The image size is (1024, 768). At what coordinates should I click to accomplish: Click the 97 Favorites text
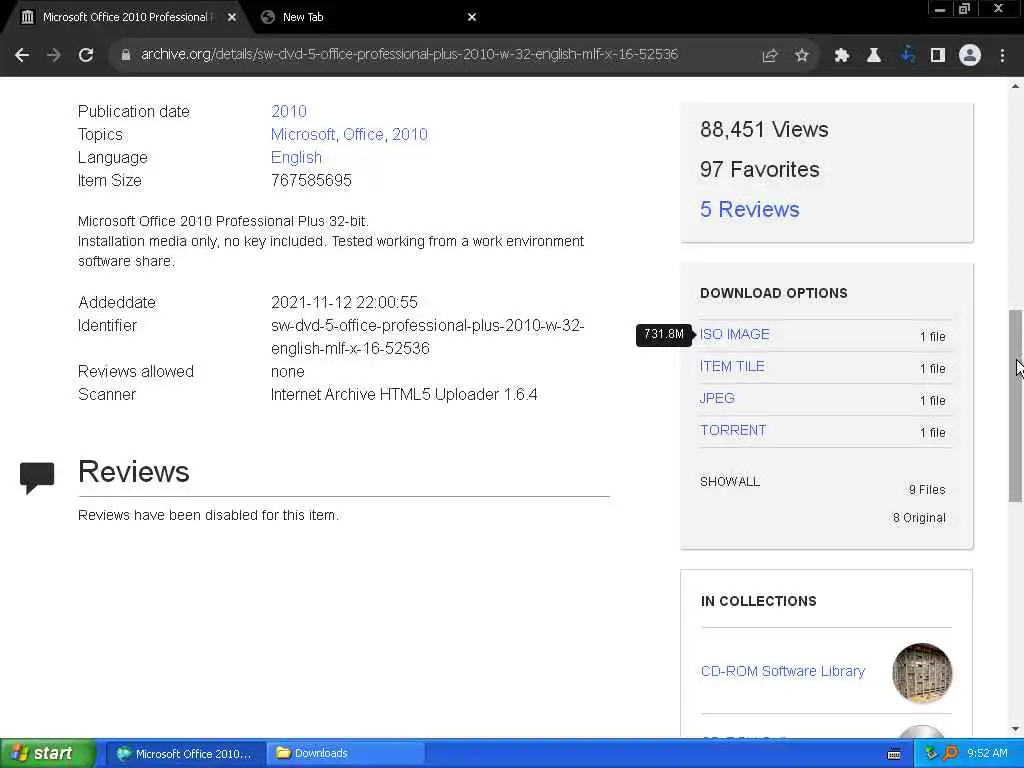[x=760, y=170]
